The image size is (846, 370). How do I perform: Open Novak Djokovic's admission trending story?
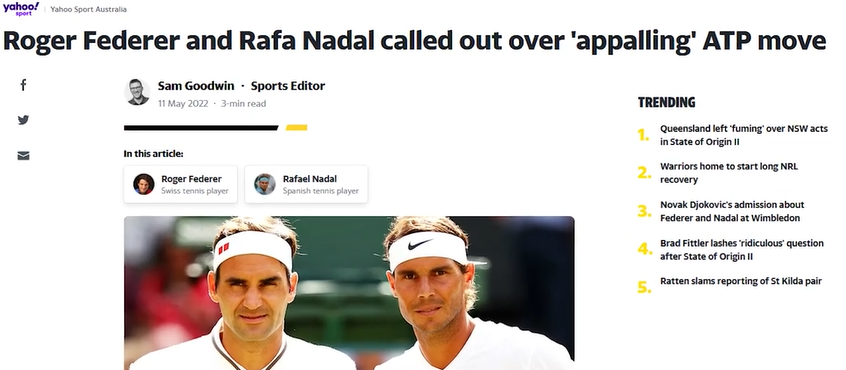(x=732, y=211)
